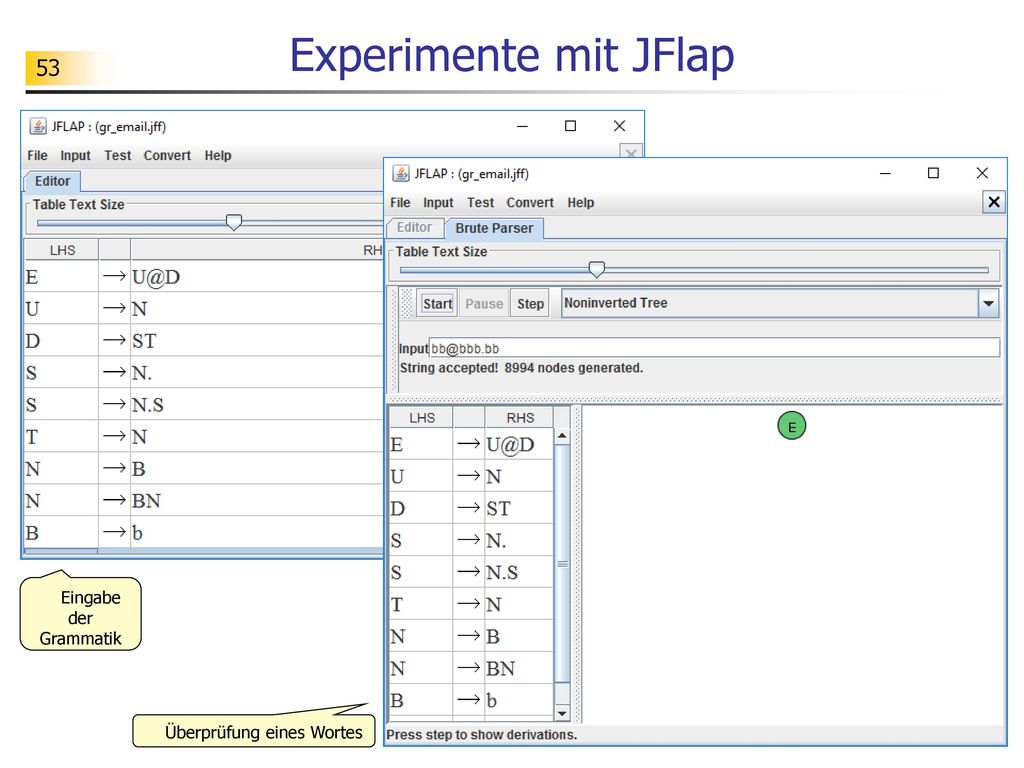Viewport: 1024px width, 768px height.
Task: Open the parse view dropdown arrow
Action: 988,304
